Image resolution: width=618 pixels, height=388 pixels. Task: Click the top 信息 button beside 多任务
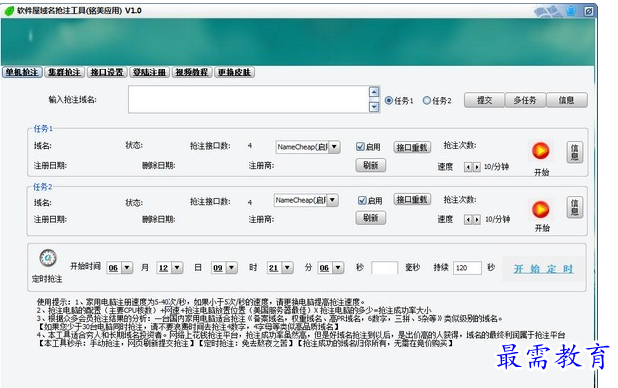pyautogui.click(x=566, y=101)
